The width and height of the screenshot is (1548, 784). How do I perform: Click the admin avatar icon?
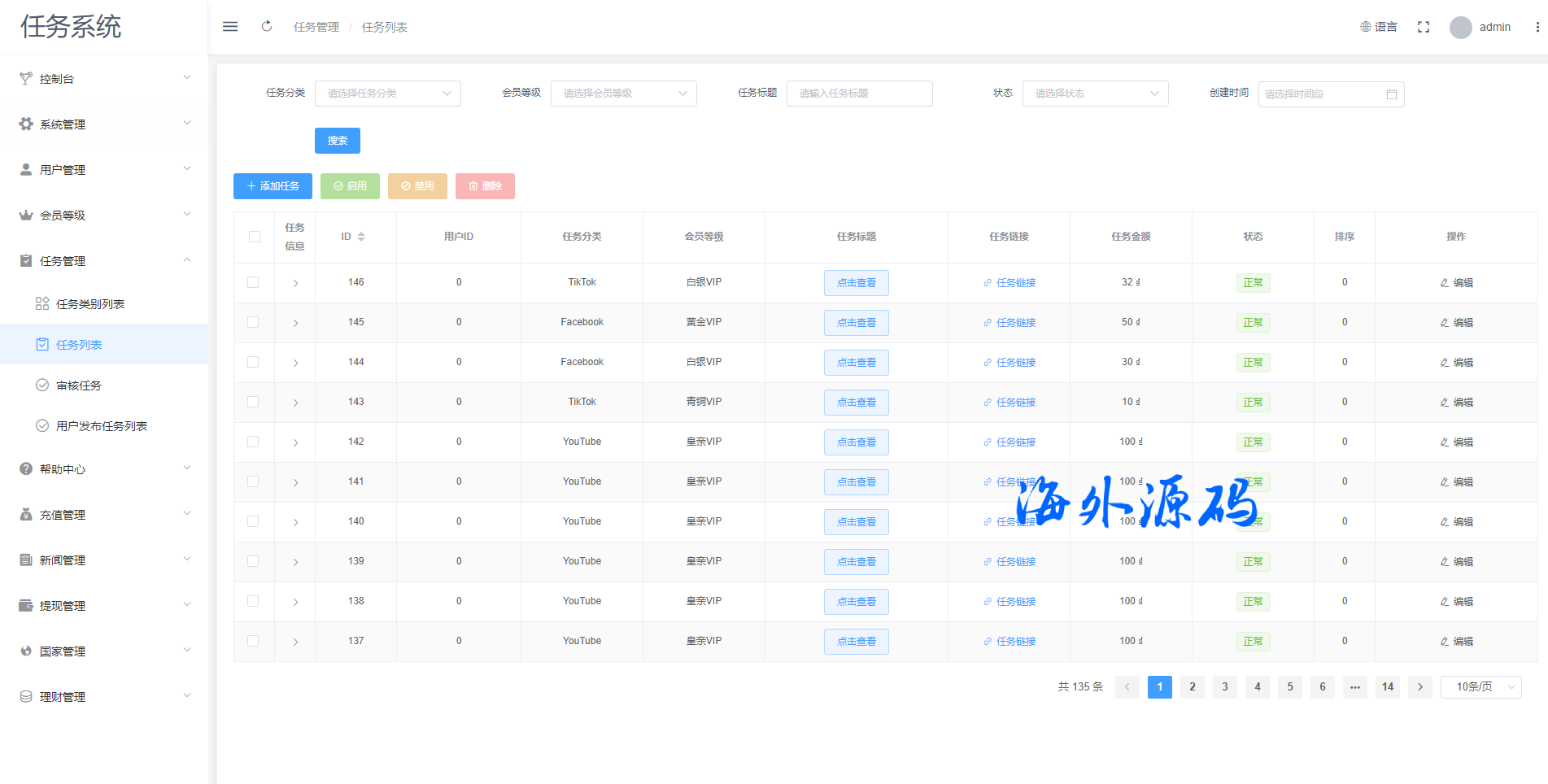tap(1461, 28)
